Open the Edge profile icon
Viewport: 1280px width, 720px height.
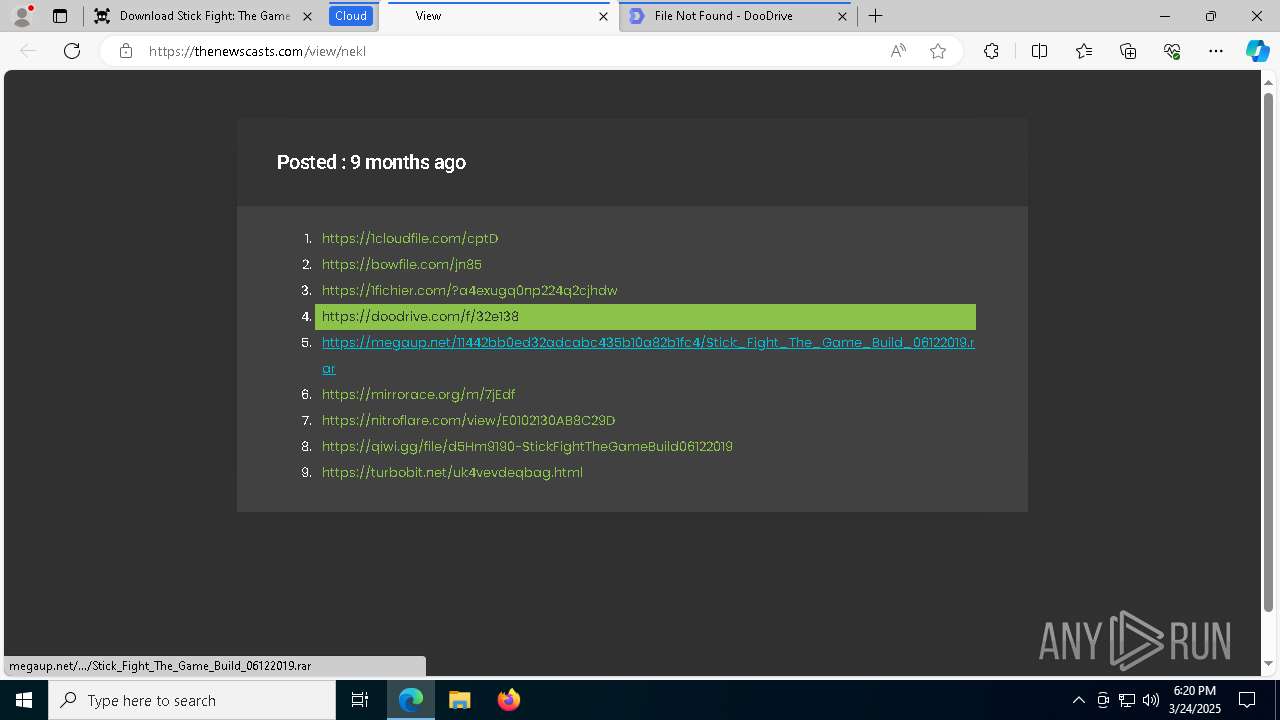click(22, 16)
